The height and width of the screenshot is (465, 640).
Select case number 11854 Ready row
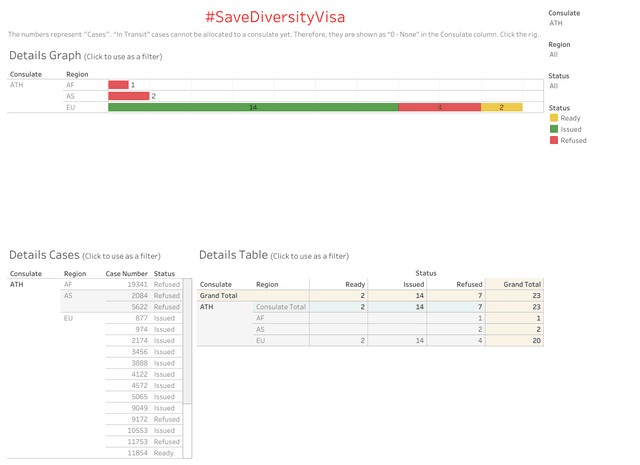click(x=142, y=453)
